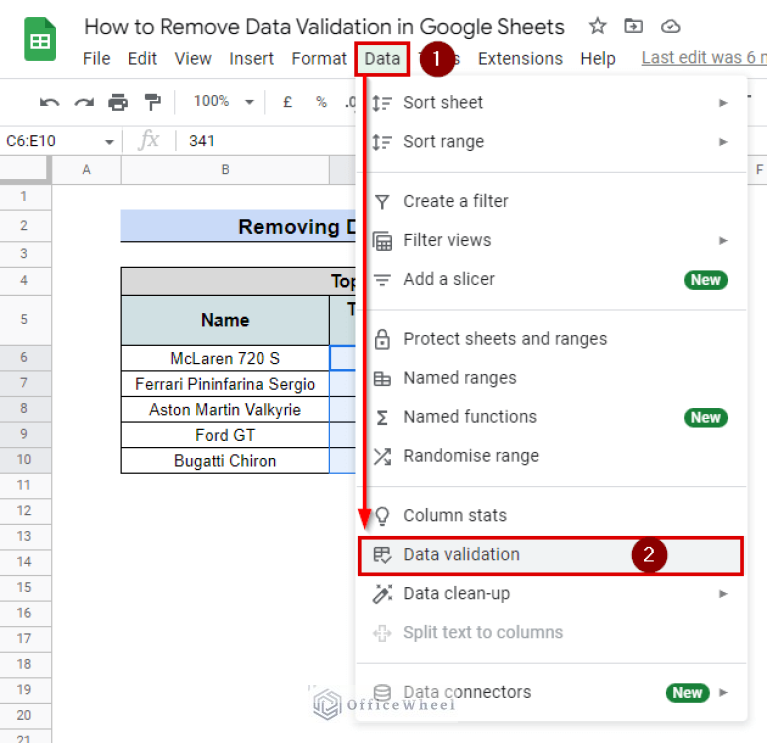
Task: Click the redo arrow in the toolbar
Action: (84, 102)
